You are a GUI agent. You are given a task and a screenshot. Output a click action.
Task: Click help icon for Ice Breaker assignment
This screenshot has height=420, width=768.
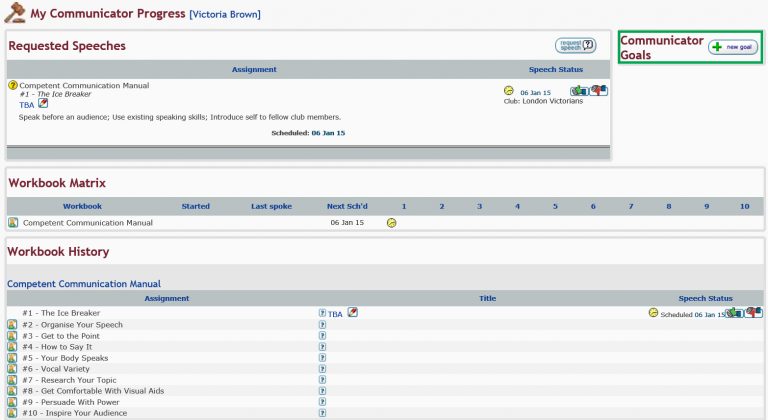click(x=322, y=313)
